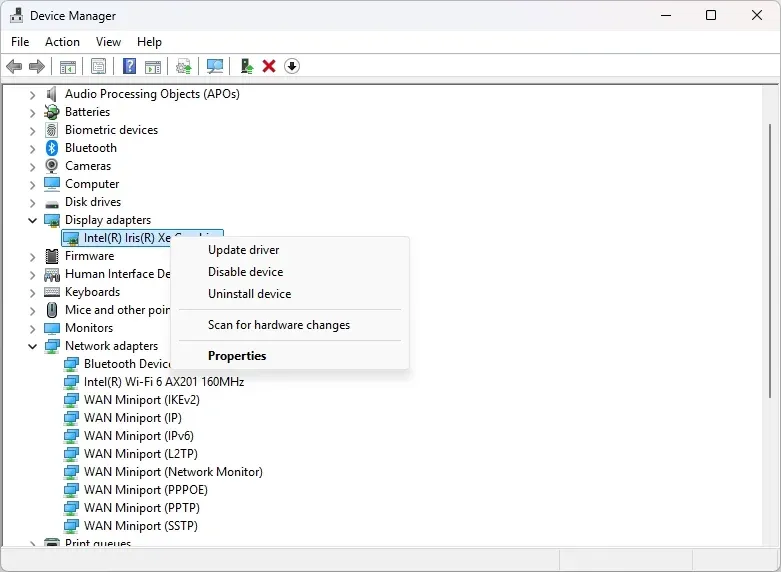This screenshot has height=572, width=781.
Task: Expand the Bluetooth node chevron
Action: (32, 148)
